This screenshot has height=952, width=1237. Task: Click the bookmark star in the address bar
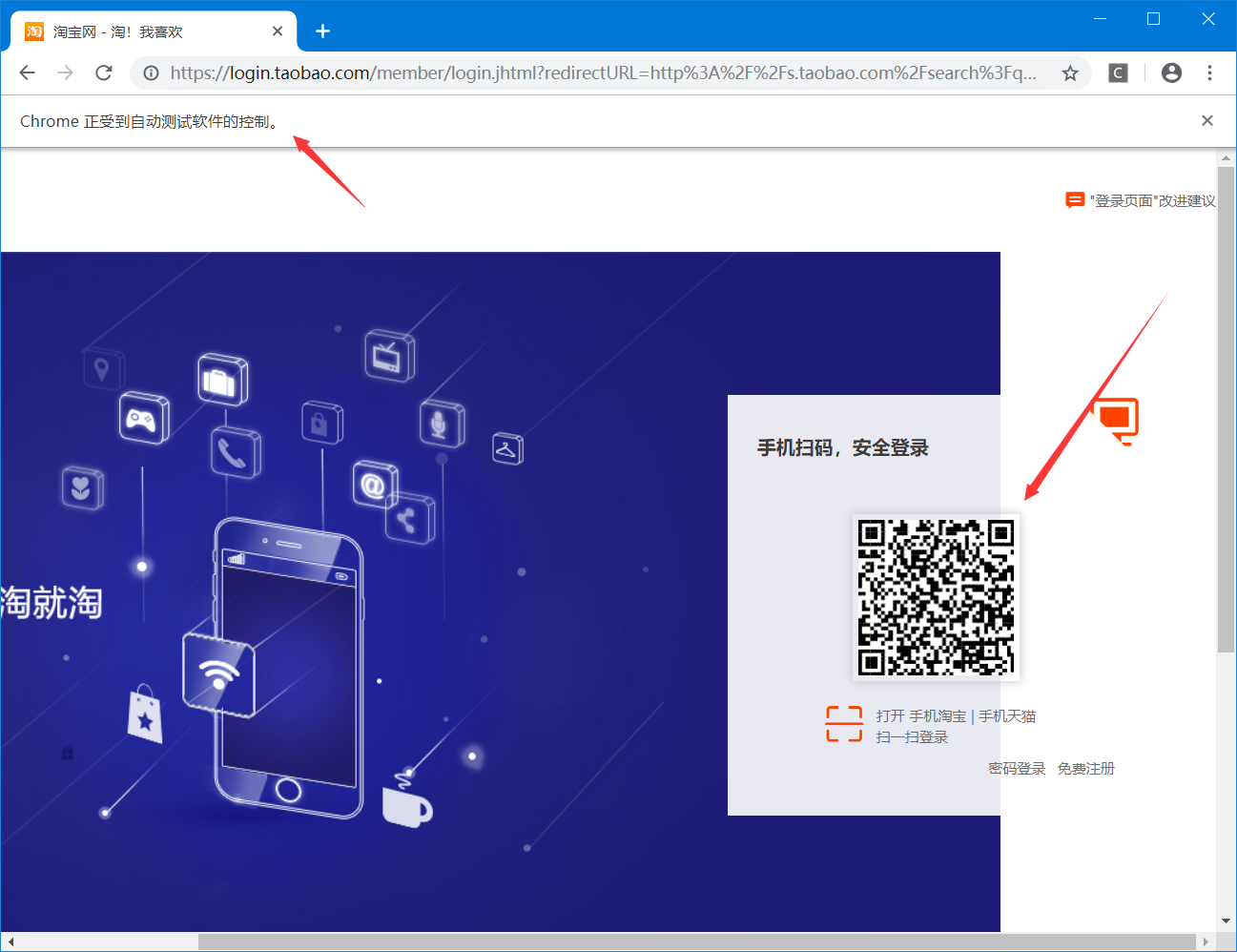(1069, 72)
